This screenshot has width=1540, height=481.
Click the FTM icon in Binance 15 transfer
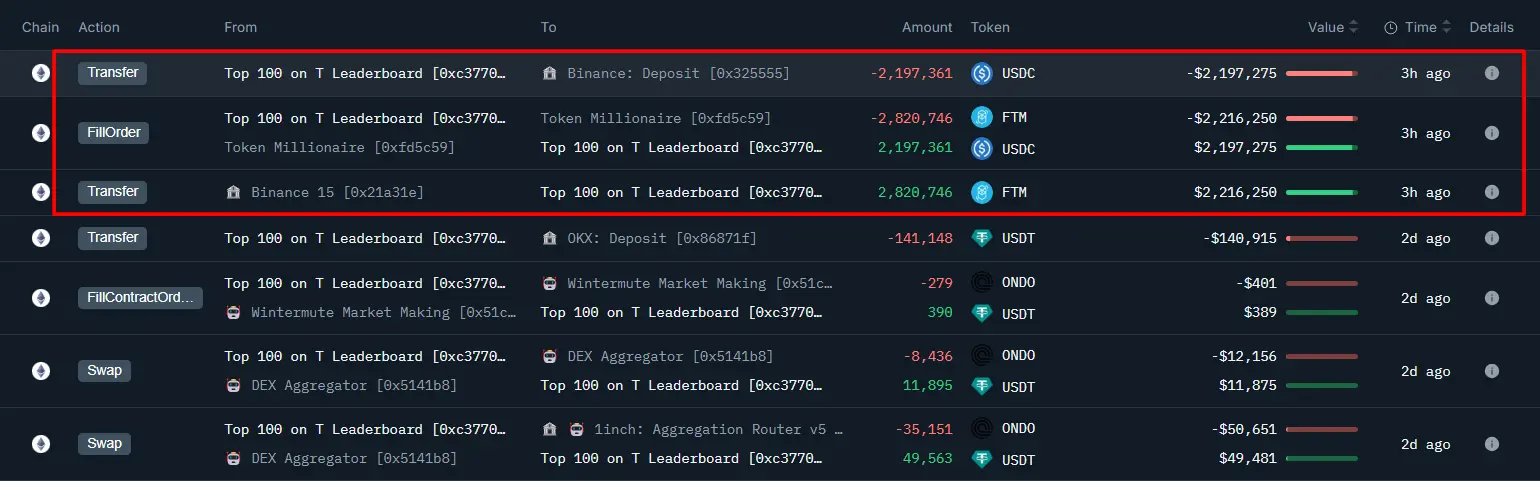pyautogui.click(x=981, y=192)
